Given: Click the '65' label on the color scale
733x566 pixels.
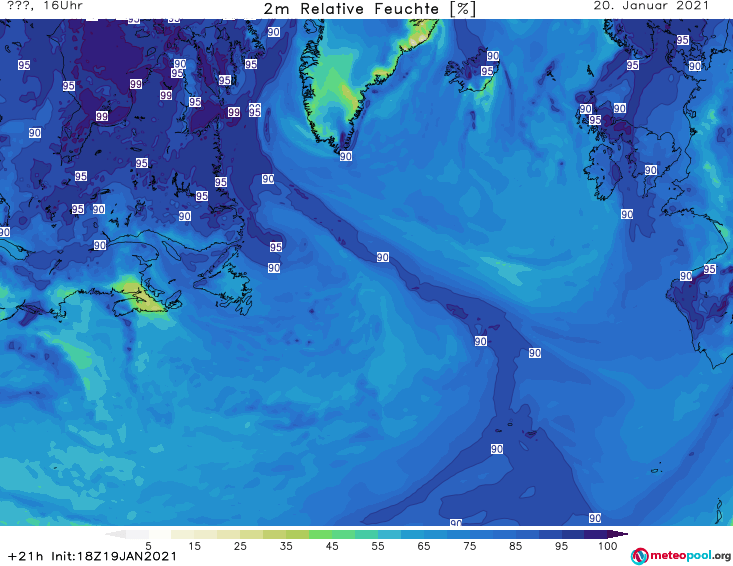Looking at the screenshot, I should (x=424, y=546).
